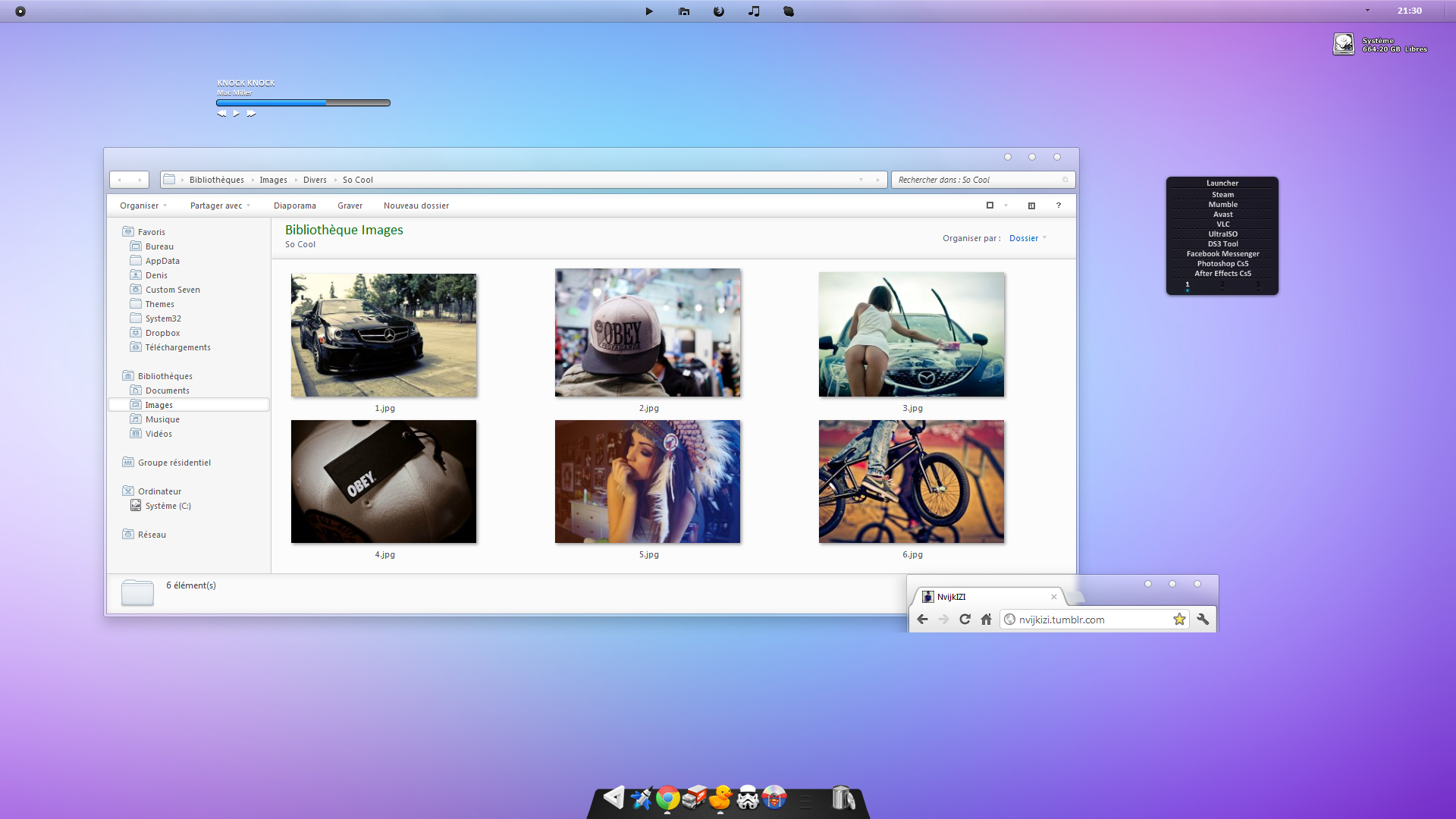Bookmark page with the star icon
The image size is (1456, 819).
1179,620
